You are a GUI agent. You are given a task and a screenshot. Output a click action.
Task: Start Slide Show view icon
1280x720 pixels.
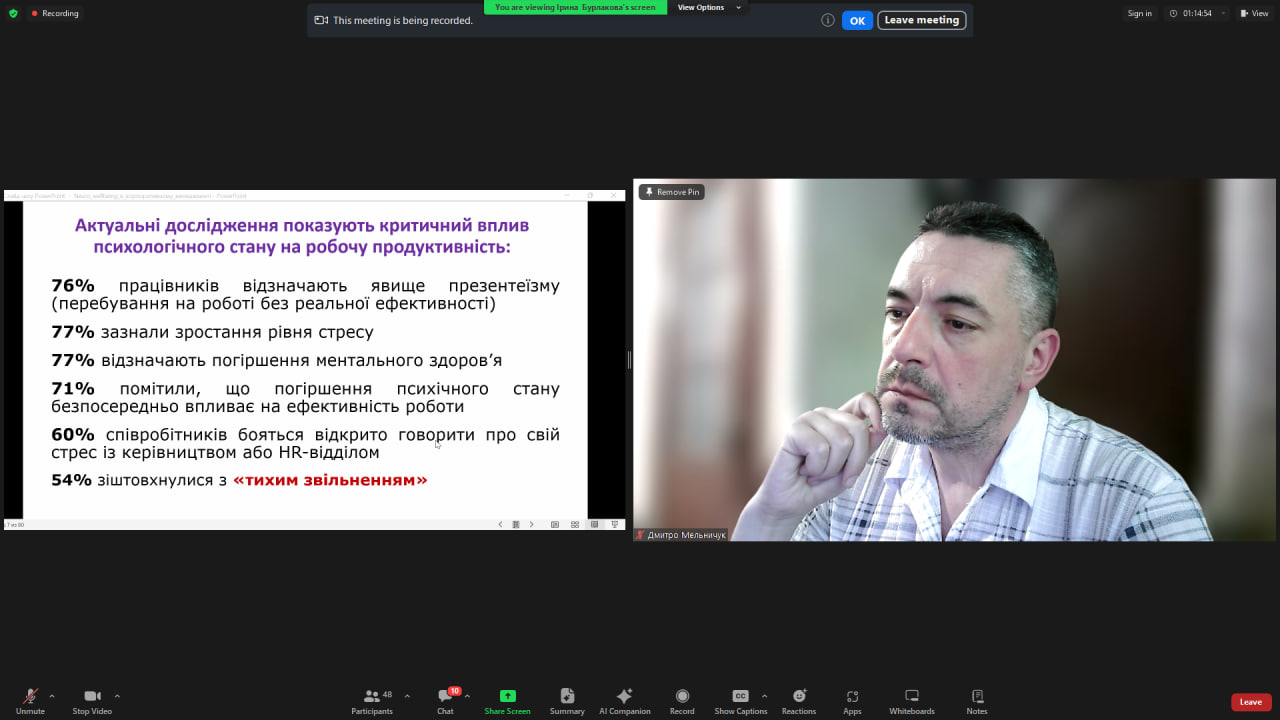[x=615, y=524]
